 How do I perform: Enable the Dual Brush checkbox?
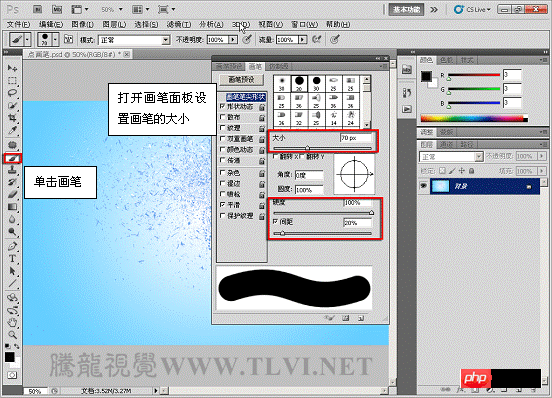pyautogui.click(x=222, y=139)
